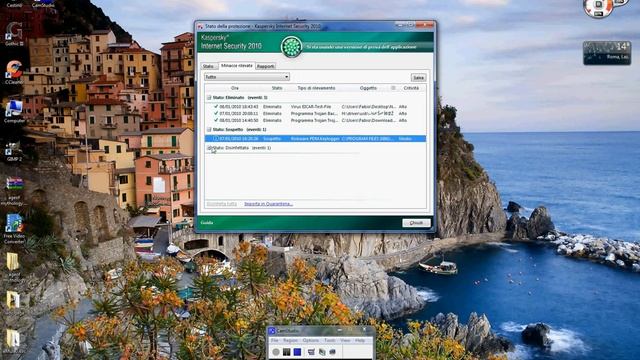
Task: Sort by the Criticità column header
Action: tap(411, 88)
